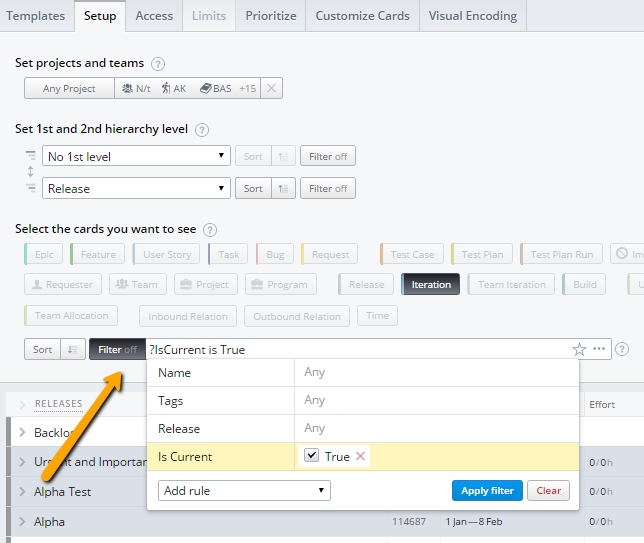Click the cards Filter off button
The width and height of the screenshot is (644, 543).
[x=117, y=349]
